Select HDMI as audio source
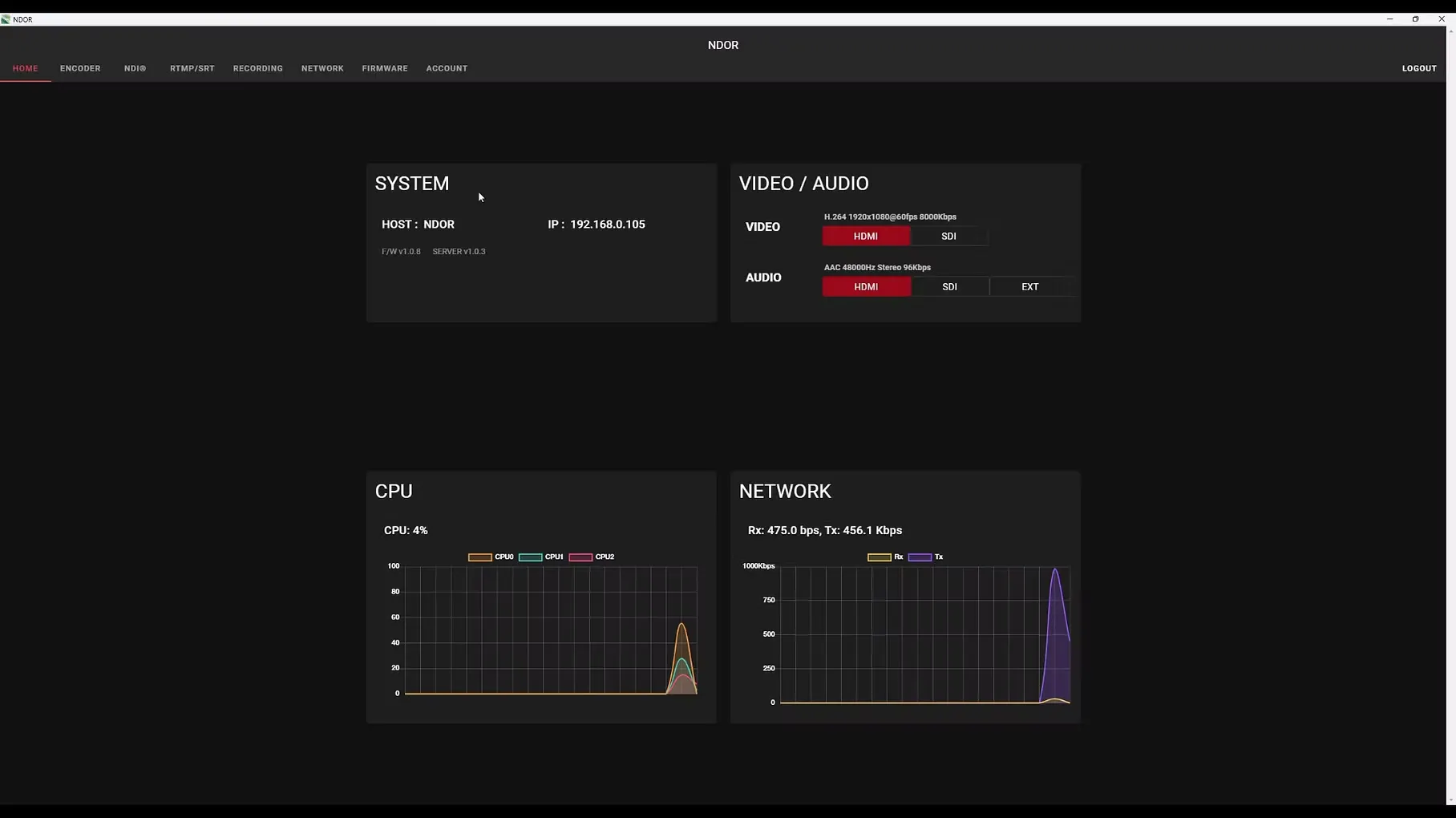This screenshot has height=818, width=1456. (x=866, y=287)
